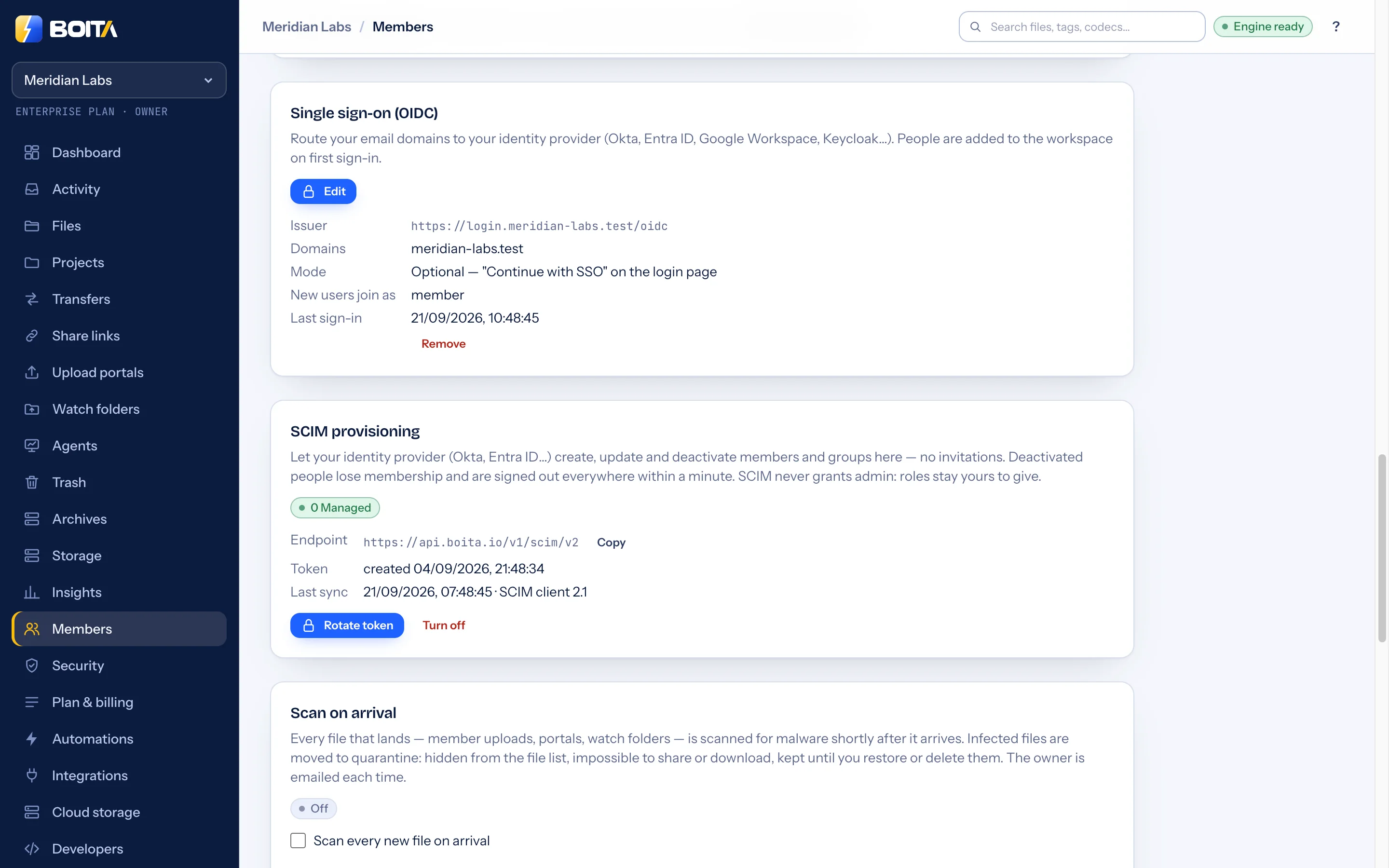Click the Insights bar chart icon

31,592
